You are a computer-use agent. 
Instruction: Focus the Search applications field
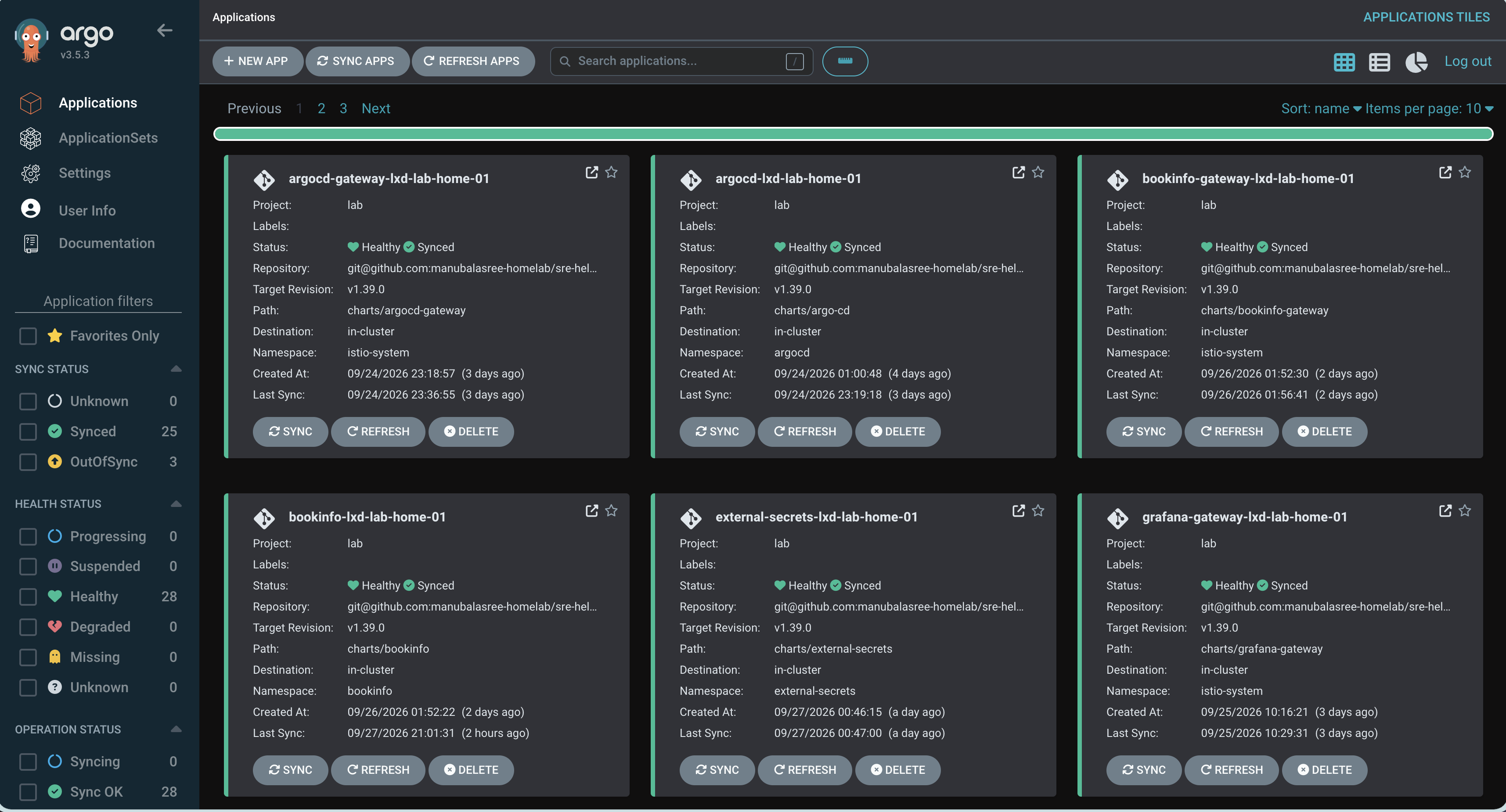(681, 61)
